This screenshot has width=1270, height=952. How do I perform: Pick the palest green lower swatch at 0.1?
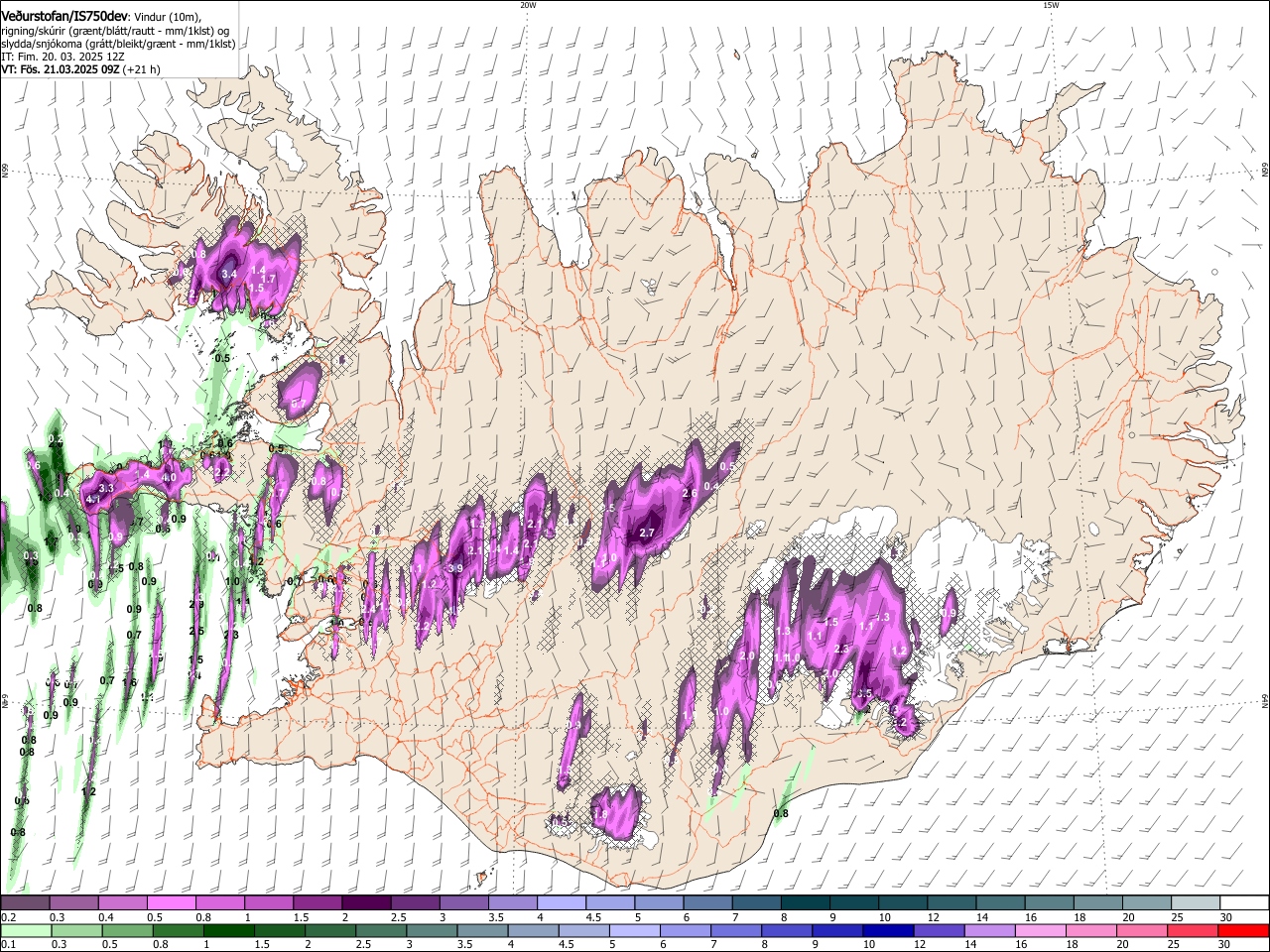25,930
